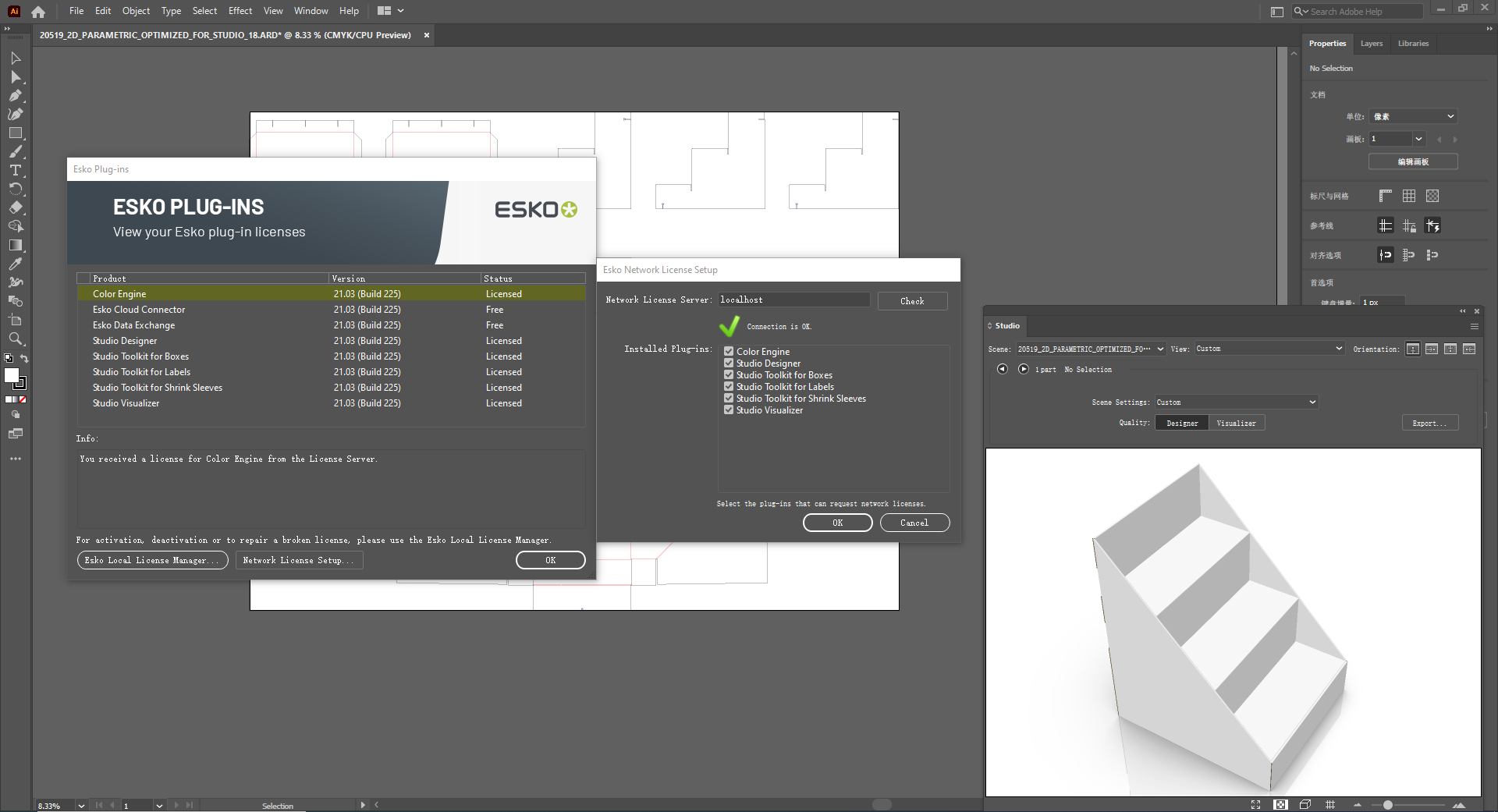Select the Type tool
This screenshot has width=1498, height=812.
pyautogui.click(x=15, y=171)
